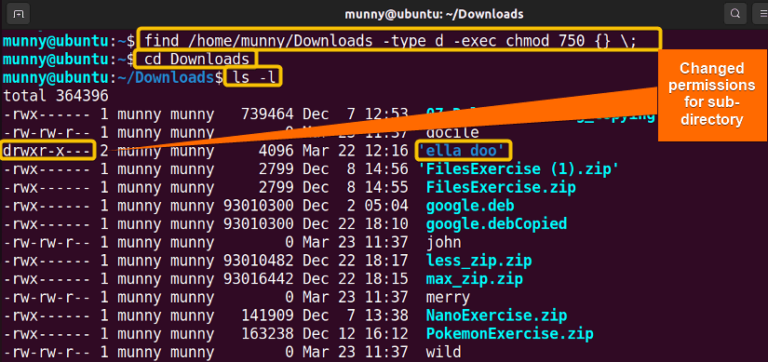
Task: Click the file named merry
Action: [x=448, y=297]
